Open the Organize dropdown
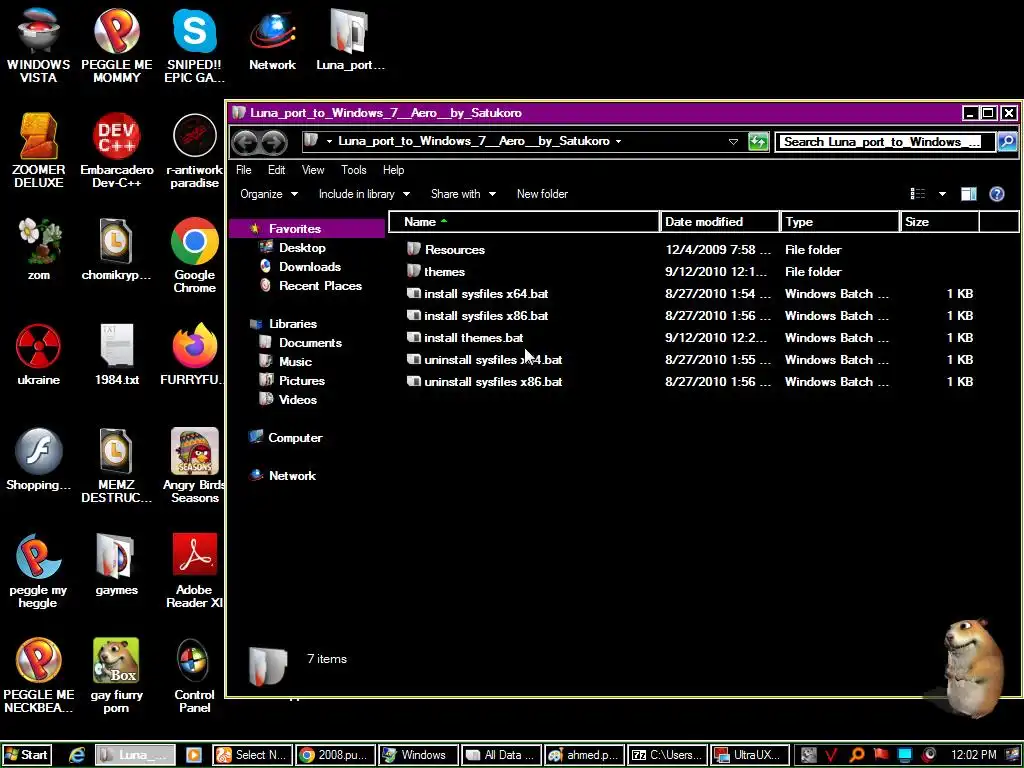 [268, 194]
